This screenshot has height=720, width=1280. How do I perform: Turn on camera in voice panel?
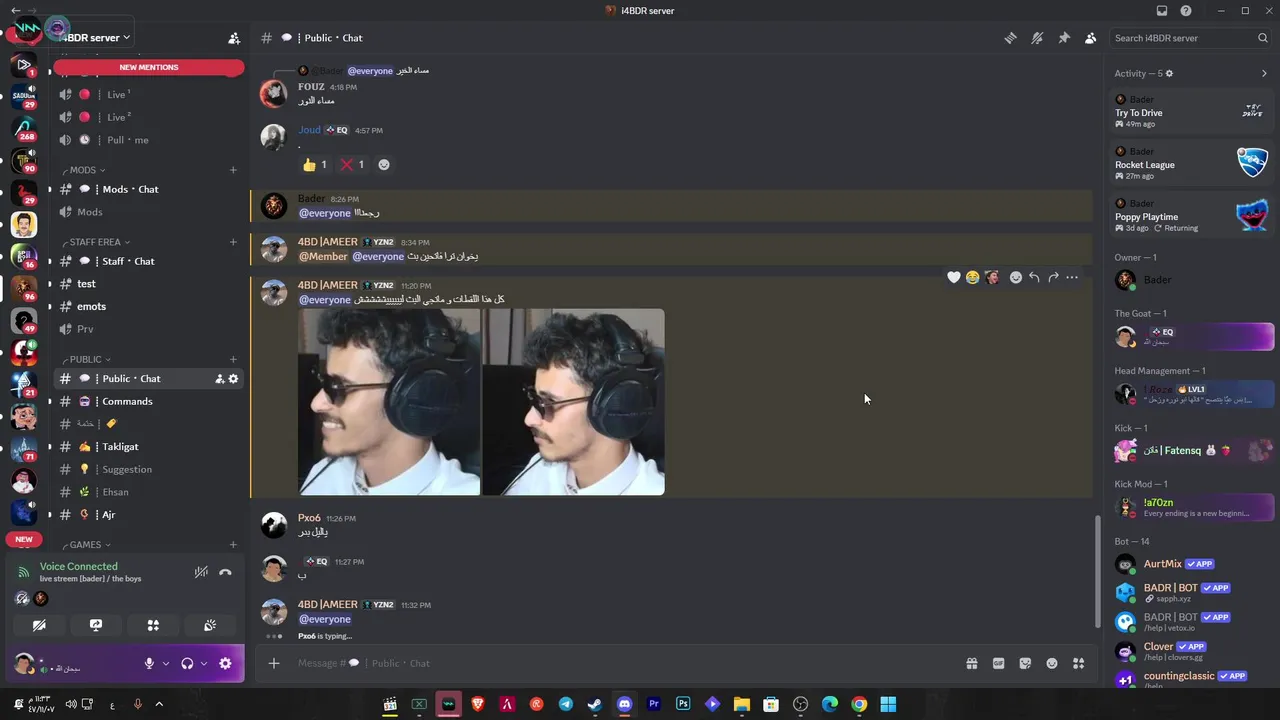click(39, 625)
